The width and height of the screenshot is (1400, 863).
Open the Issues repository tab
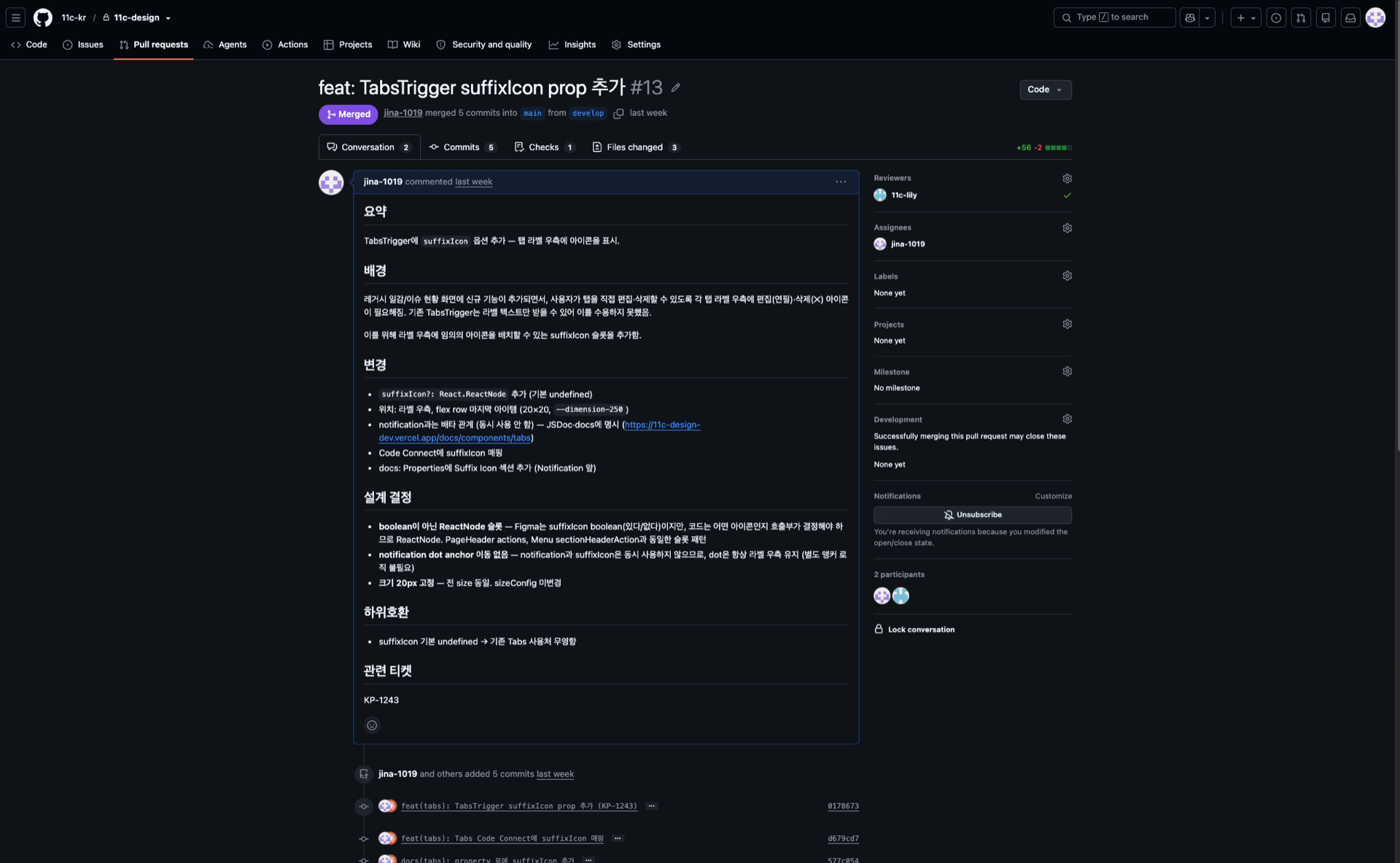coord(83,44)
